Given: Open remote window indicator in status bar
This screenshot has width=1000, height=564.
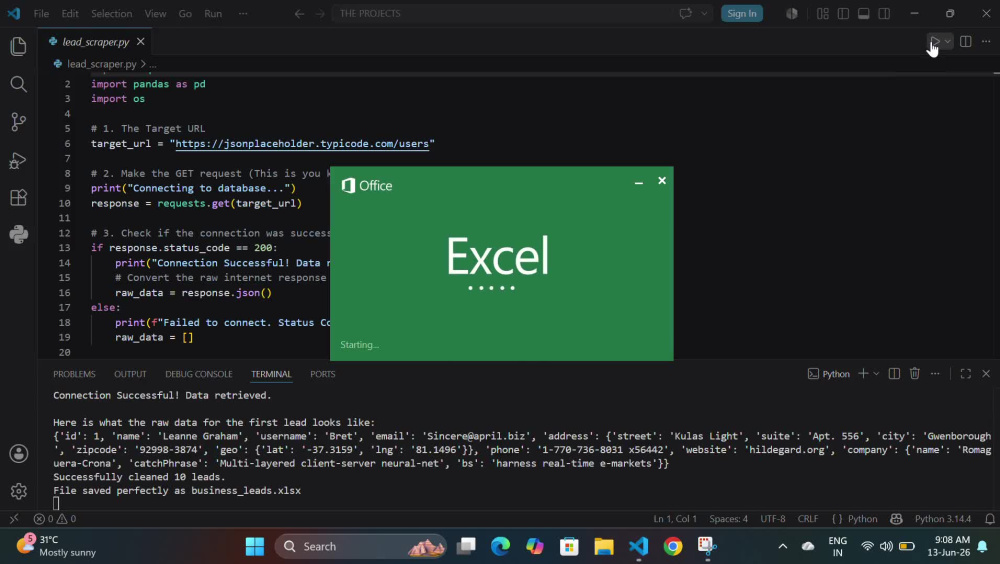Looking at the screenshot, I should pyautogui.click(x=14, y=519).
